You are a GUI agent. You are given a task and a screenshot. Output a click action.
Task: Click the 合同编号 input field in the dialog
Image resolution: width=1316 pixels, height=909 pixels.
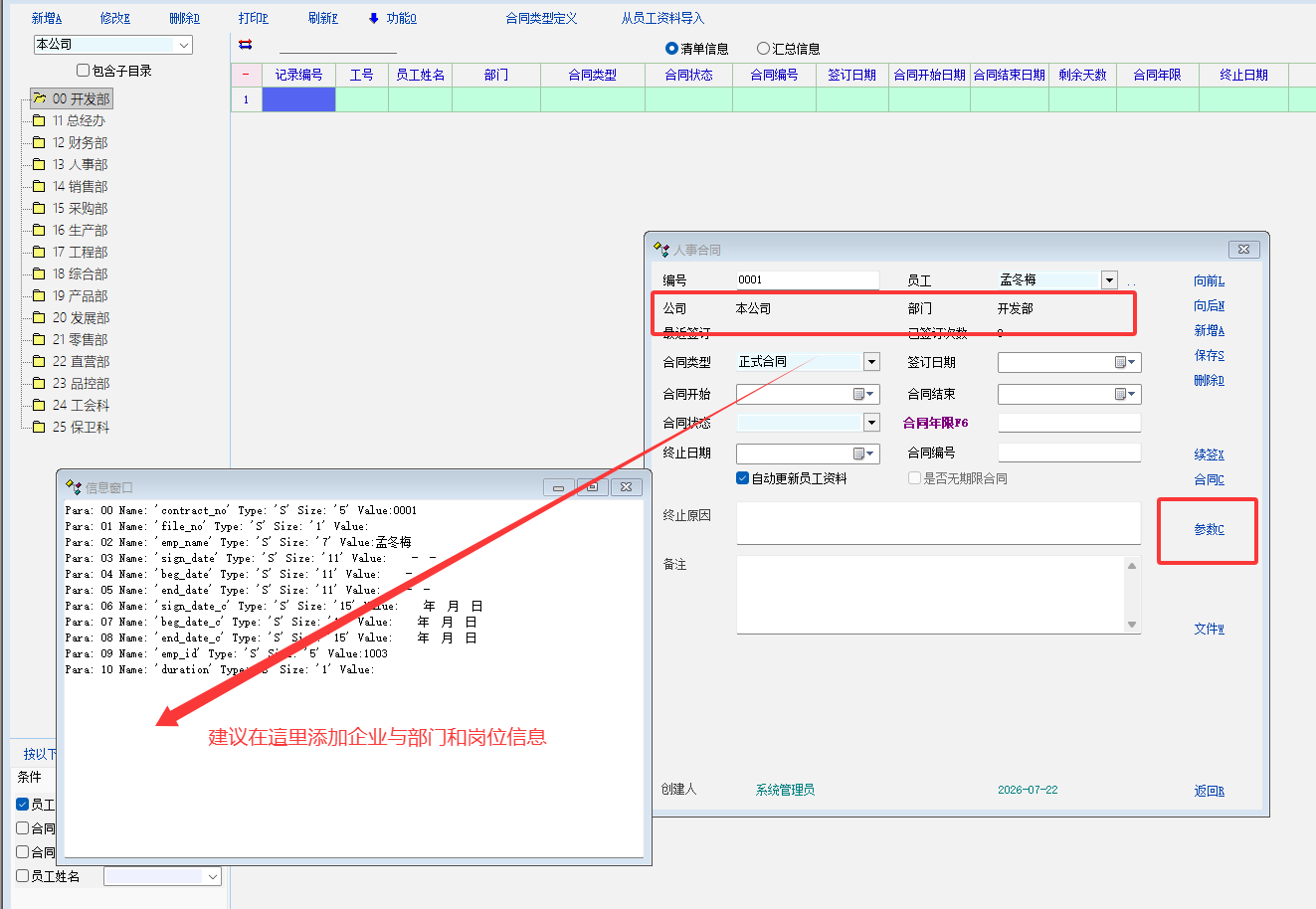[1069, 453]
